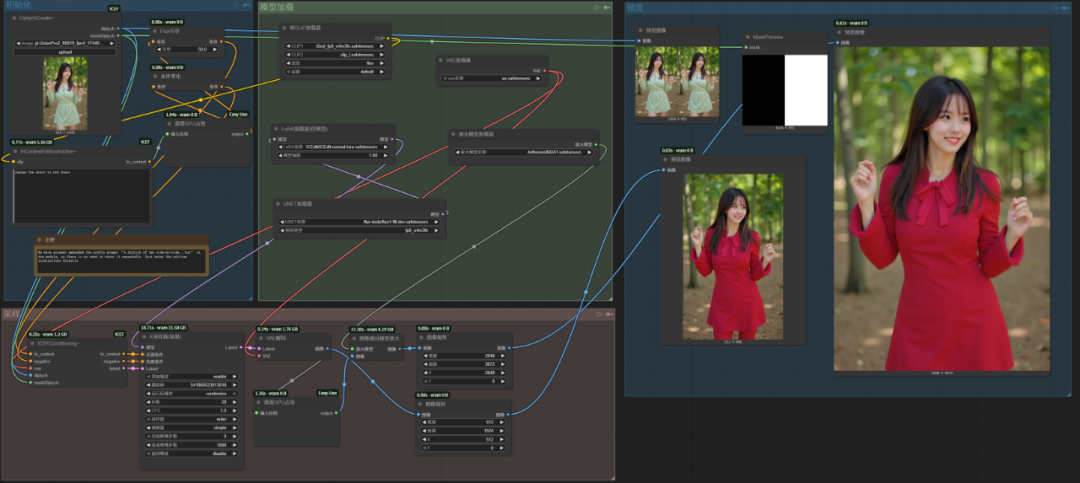Image resolution: width=1080 pixels, height=483 pixels.
Task: Click the play icon on 初始化 group header
Action: (x=236, y=6)
